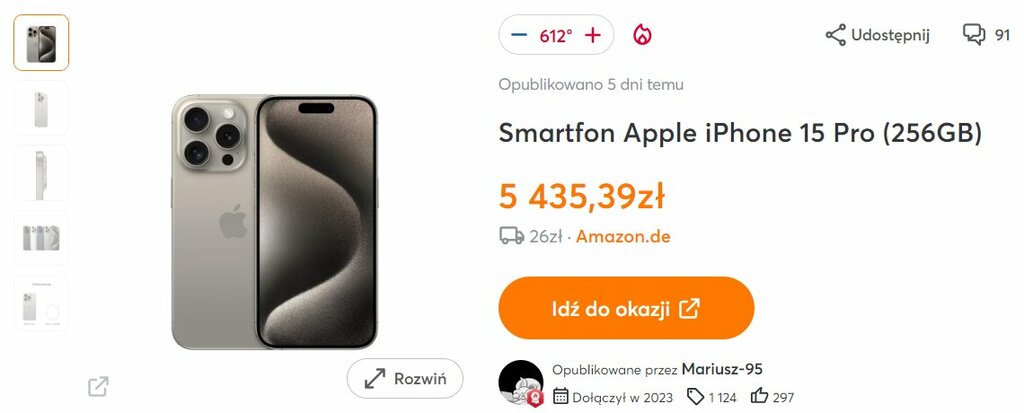Click the Mariusz-95 avatar picture
This screenshot has height=413, width=1024.
[x=520, y=382]
